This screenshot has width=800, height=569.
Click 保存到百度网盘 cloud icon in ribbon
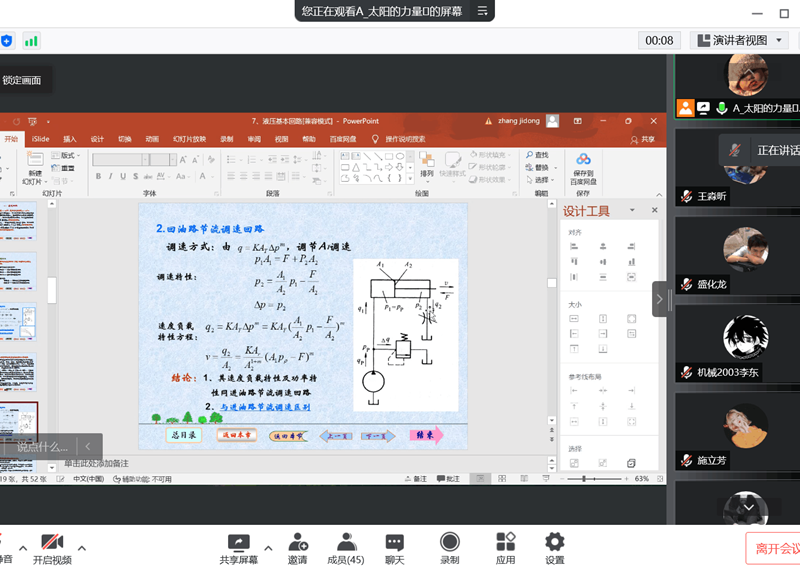click(x=583, y=165)
